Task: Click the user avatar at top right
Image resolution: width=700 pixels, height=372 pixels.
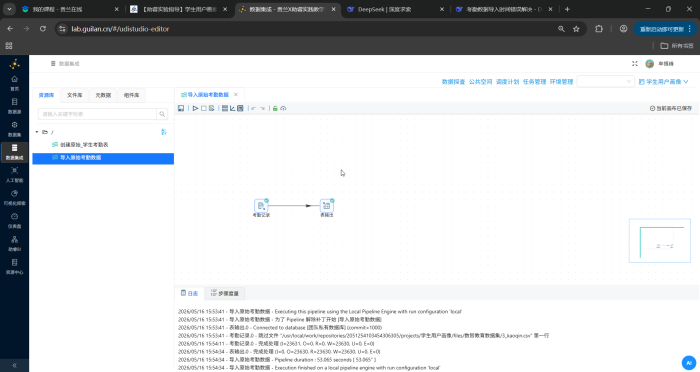Action: [x=650, y=64]
